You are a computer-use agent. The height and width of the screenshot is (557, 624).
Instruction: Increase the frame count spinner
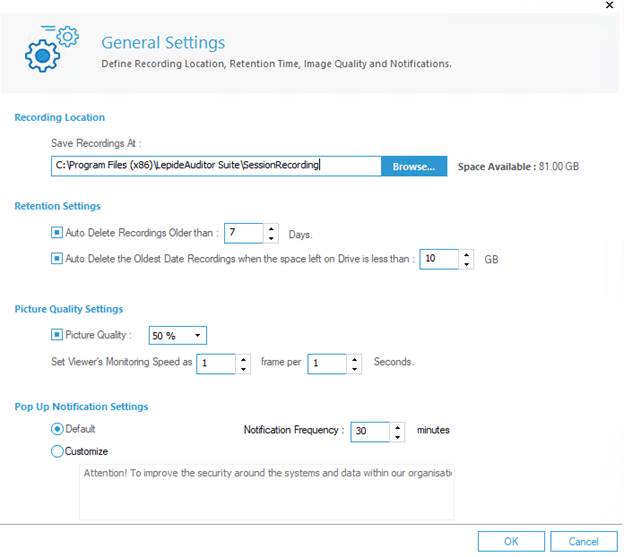tap(243, 359)
